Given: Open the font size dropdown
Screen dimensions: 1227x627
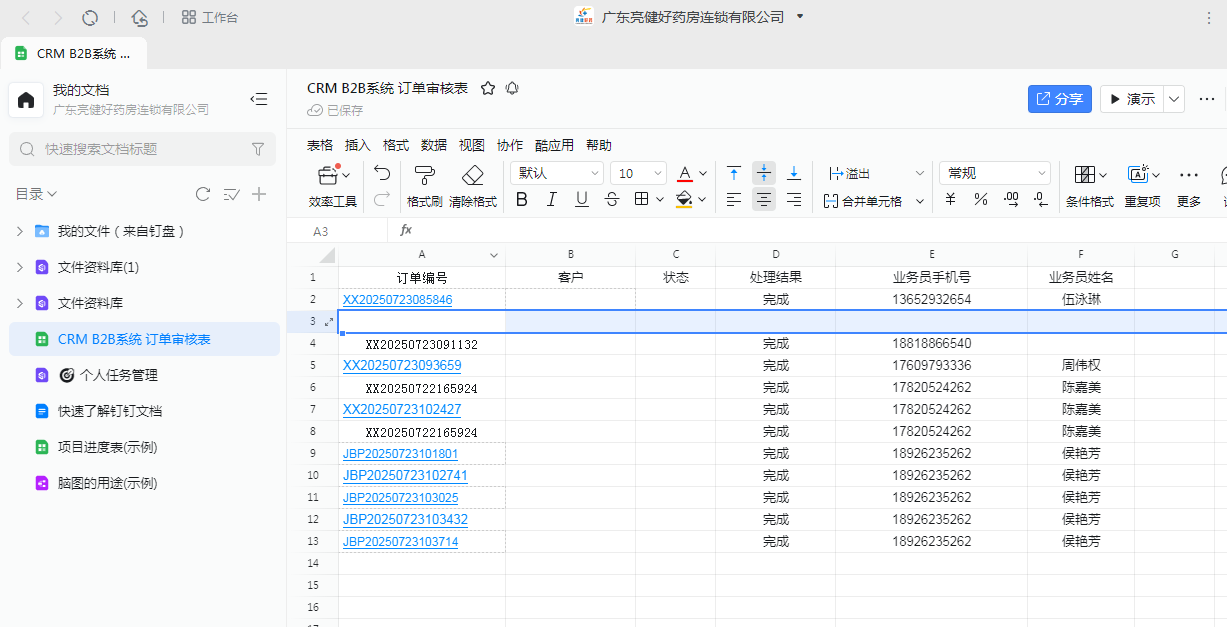Looking at the screenshot, I should tap(638, 173).
